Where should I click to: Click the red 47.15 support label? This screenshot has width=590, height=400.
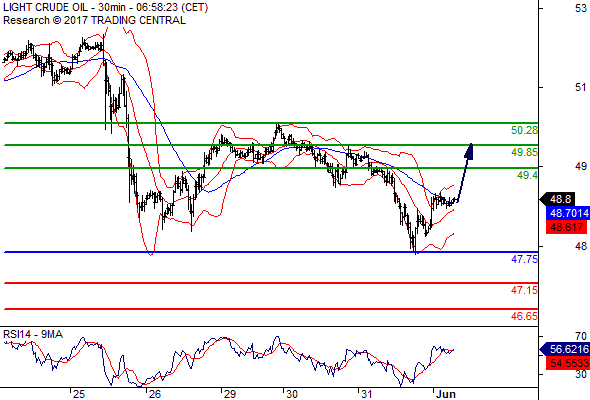524,290
